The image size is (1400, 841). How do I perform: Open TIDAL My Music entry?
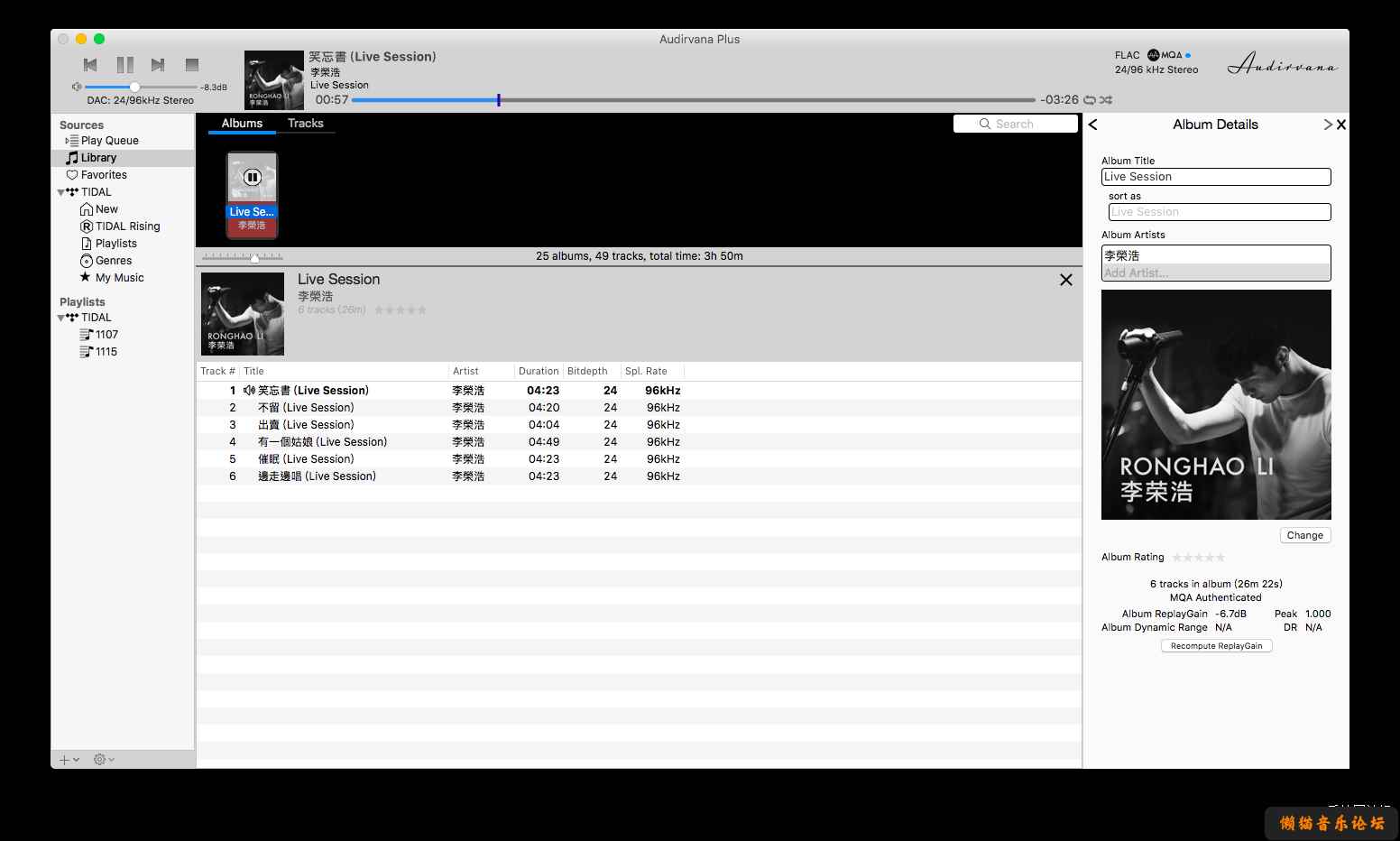119,278
